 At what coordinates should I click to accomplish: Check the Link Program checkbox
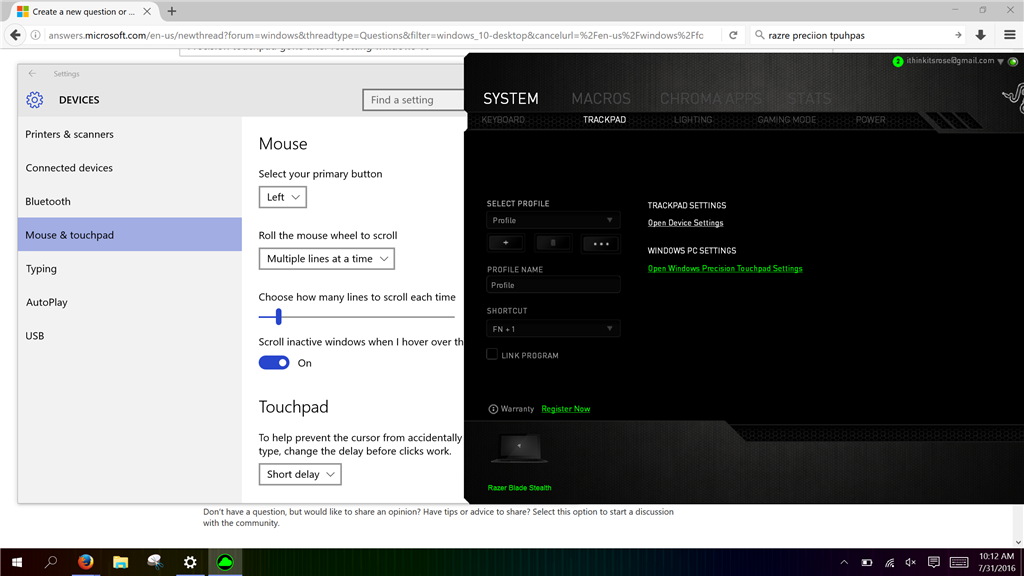492,354
